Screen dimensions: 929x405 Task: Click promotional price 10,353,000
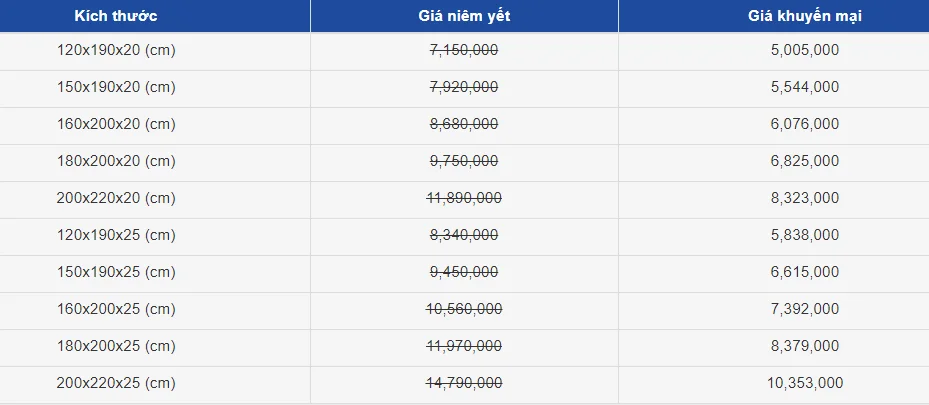805,383
